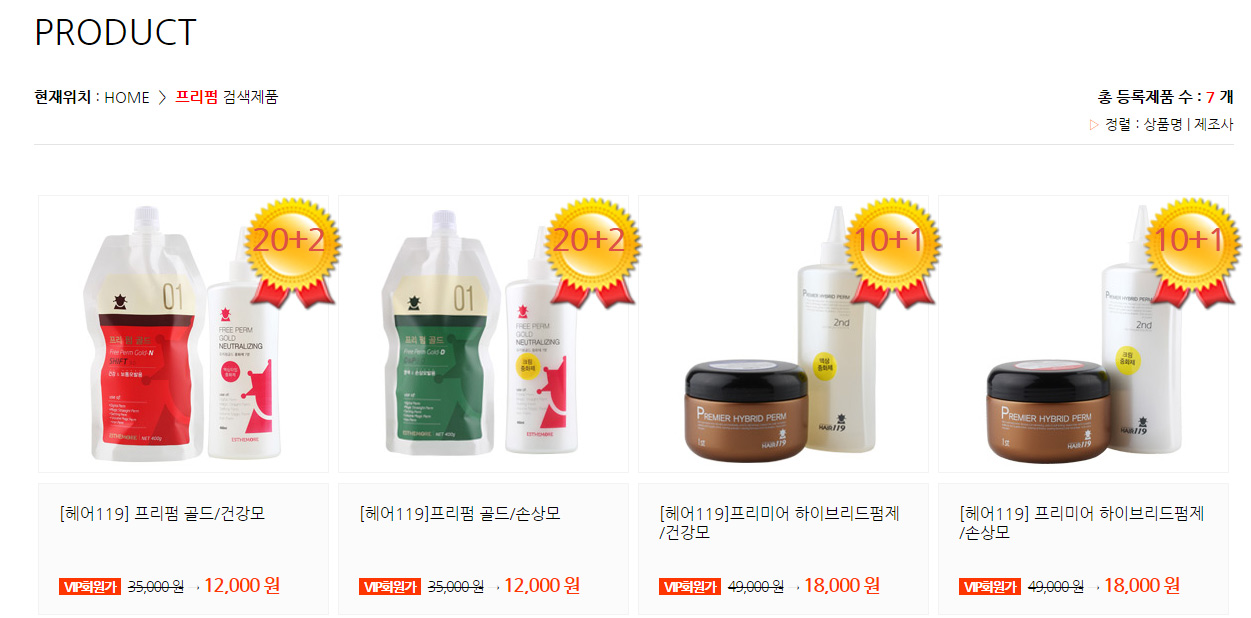Click VIP회원가 label on first product
1251x618 pixels.
(91, 587)
